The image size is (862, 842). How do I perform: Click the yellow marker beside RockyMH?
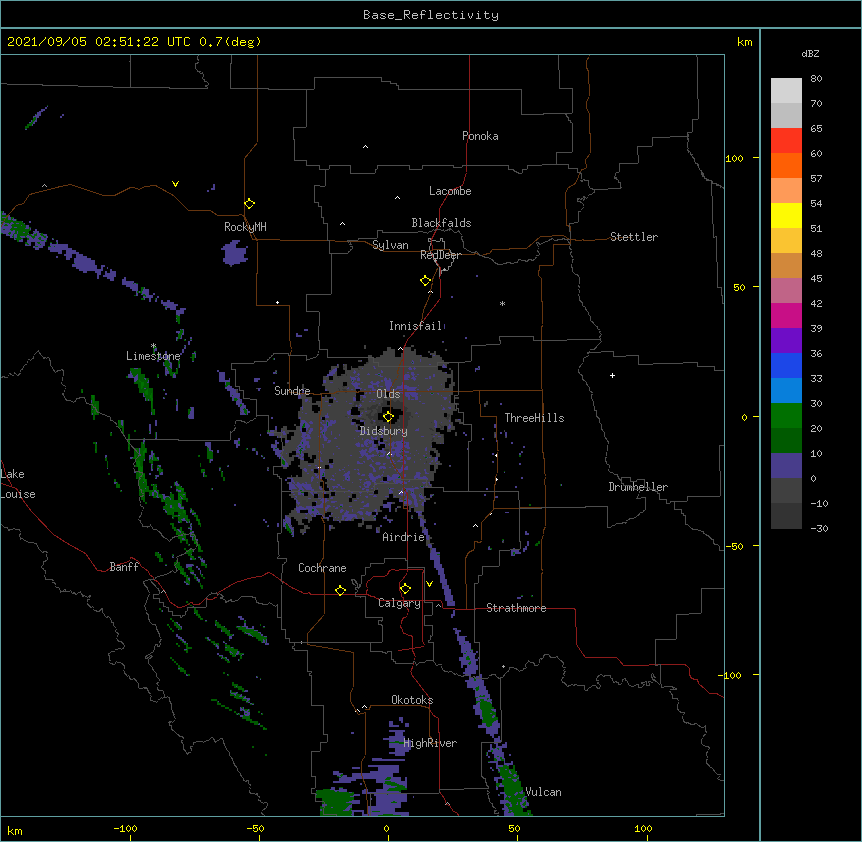point(250,204)
